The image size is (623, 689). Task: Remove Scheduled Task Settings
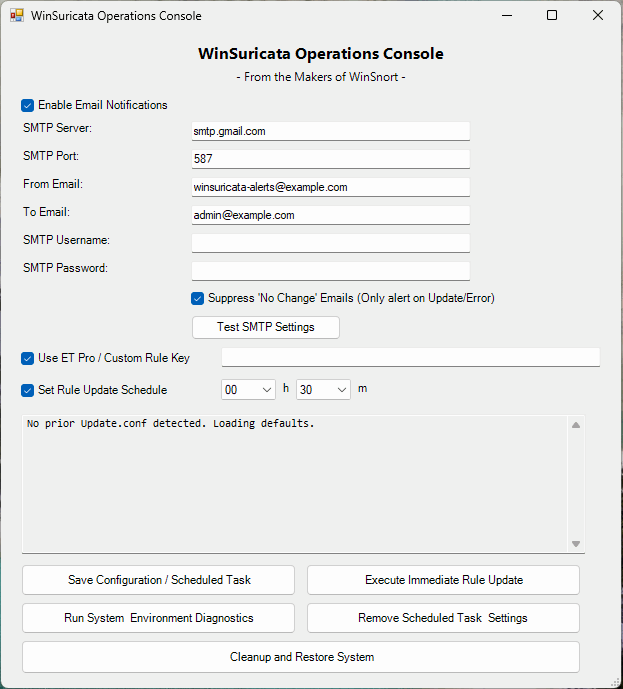point(443,618)
